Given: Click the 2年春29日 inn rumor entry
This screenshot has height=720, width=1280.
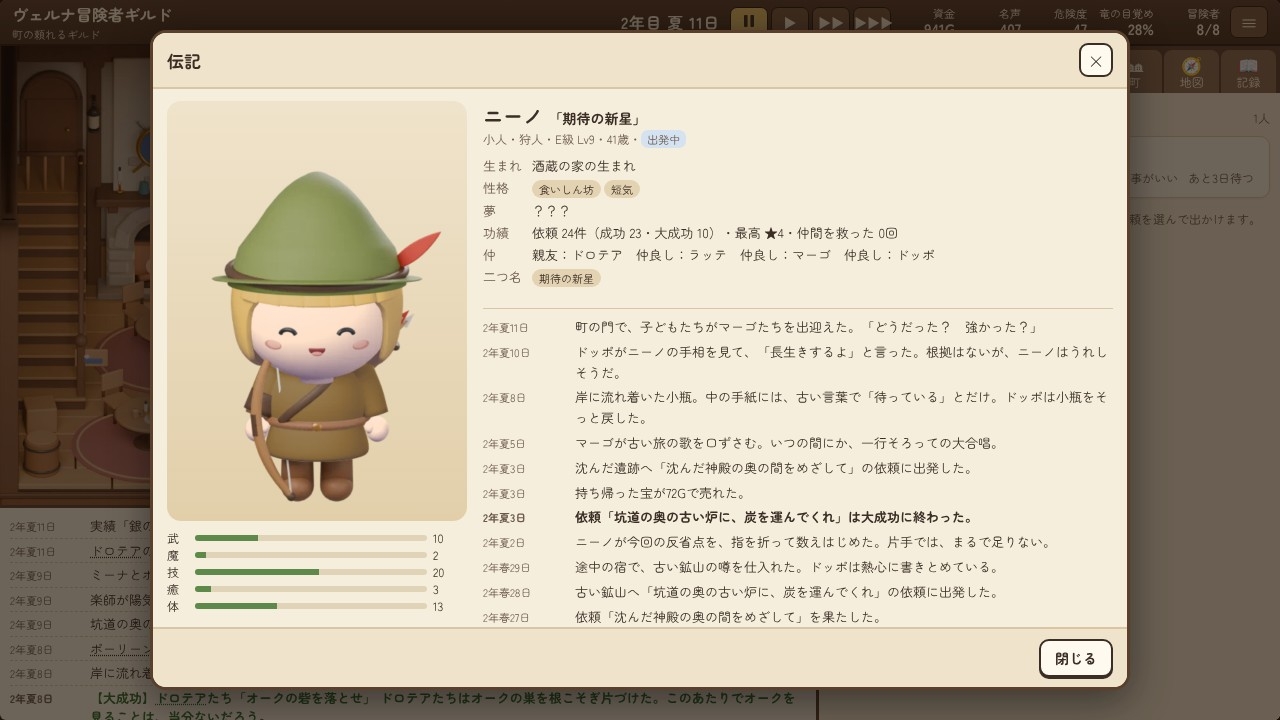Looking at the screenshot, I should (x=797, y=567).
